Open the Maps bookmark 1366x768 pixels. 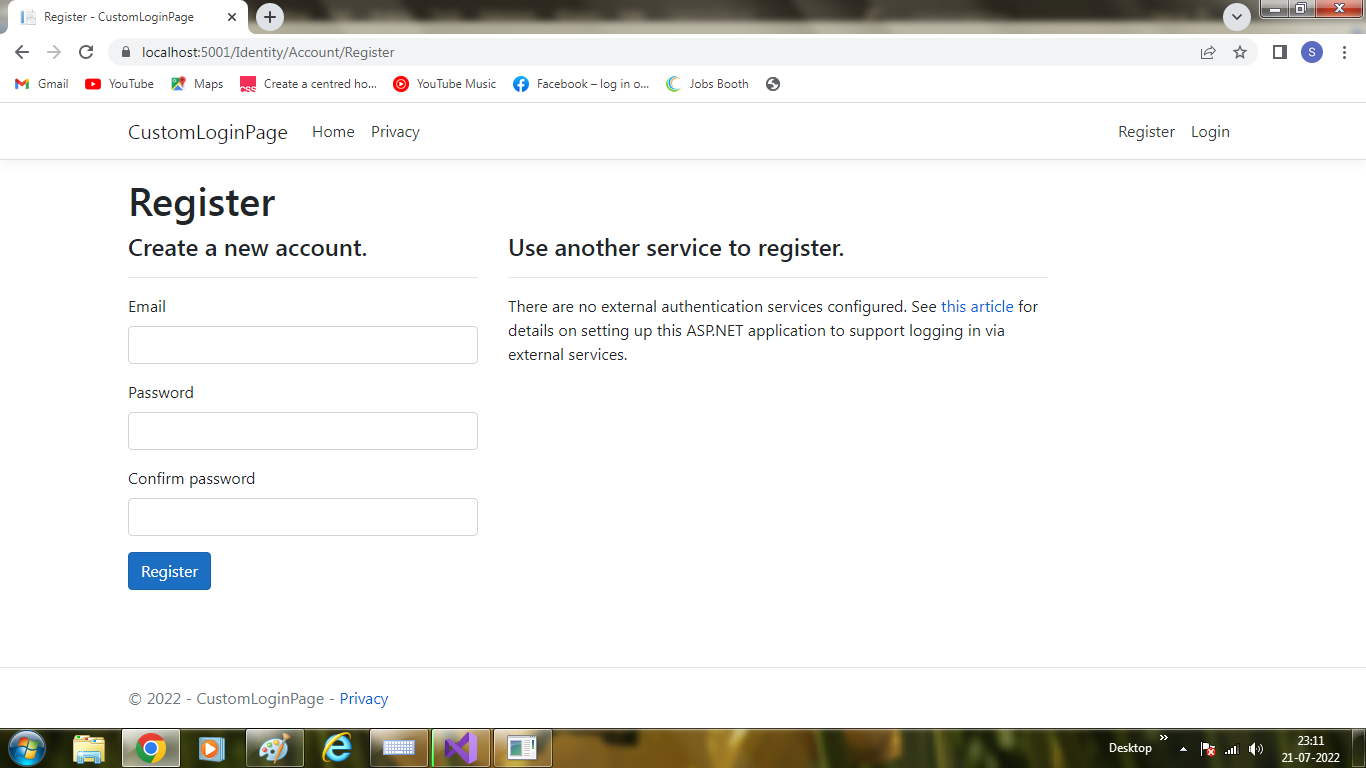click(197, 84)
